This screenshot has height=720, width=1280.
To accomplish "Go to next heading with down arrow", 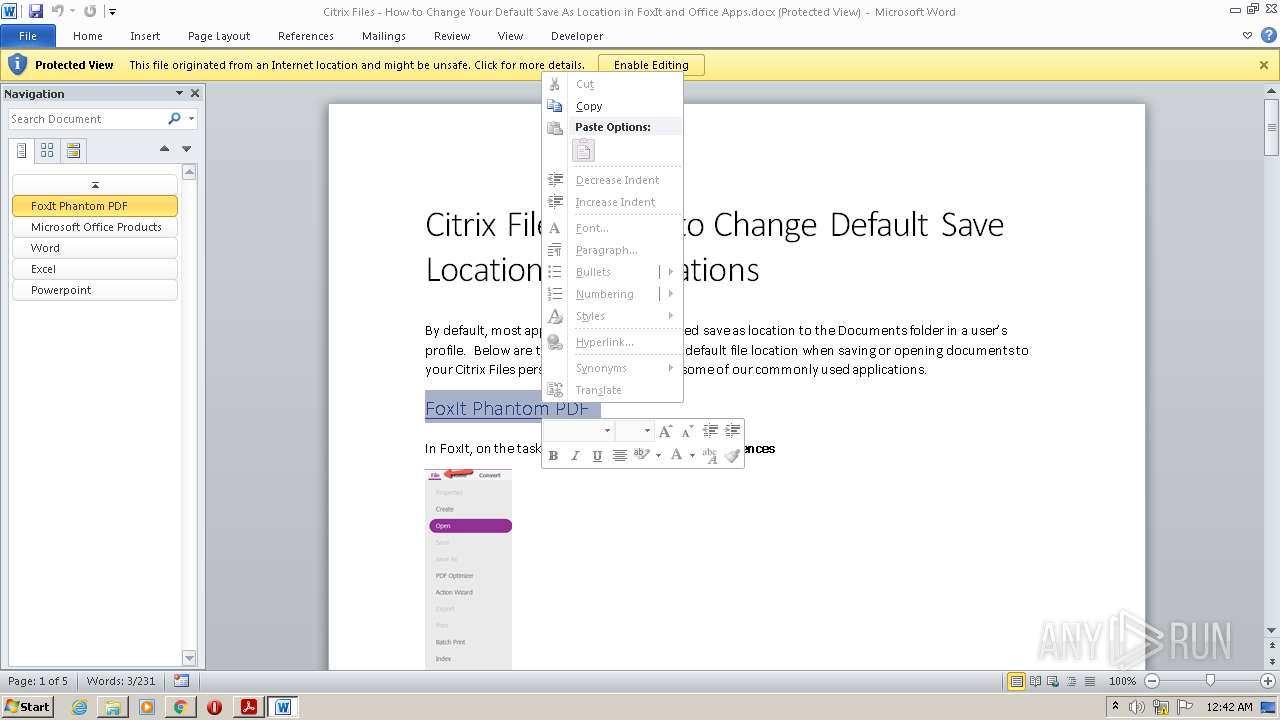I will pyautogui.click(x=186, y=149).
